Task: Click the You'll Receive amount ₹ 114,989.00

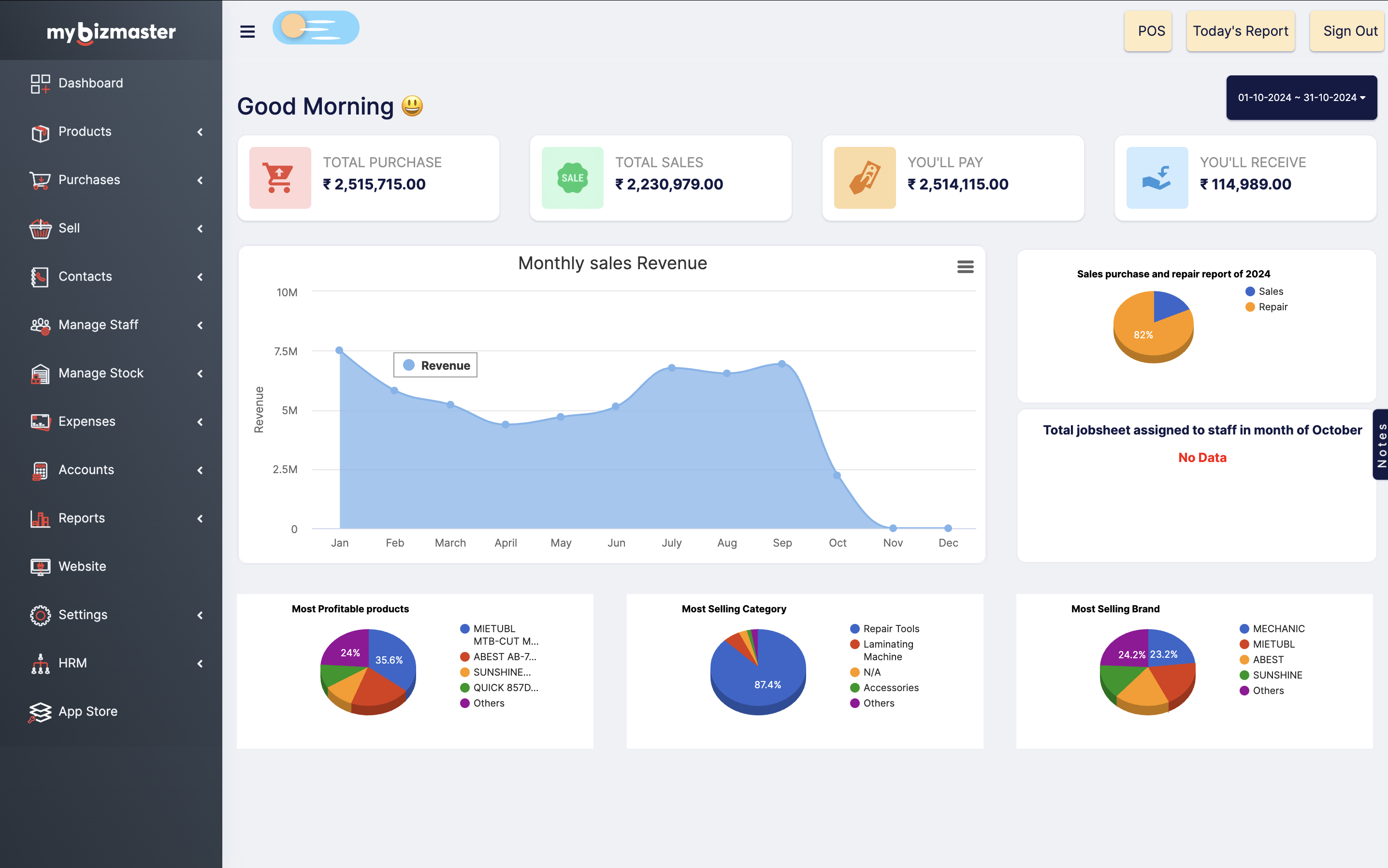Action: (x=1245, y=185)
